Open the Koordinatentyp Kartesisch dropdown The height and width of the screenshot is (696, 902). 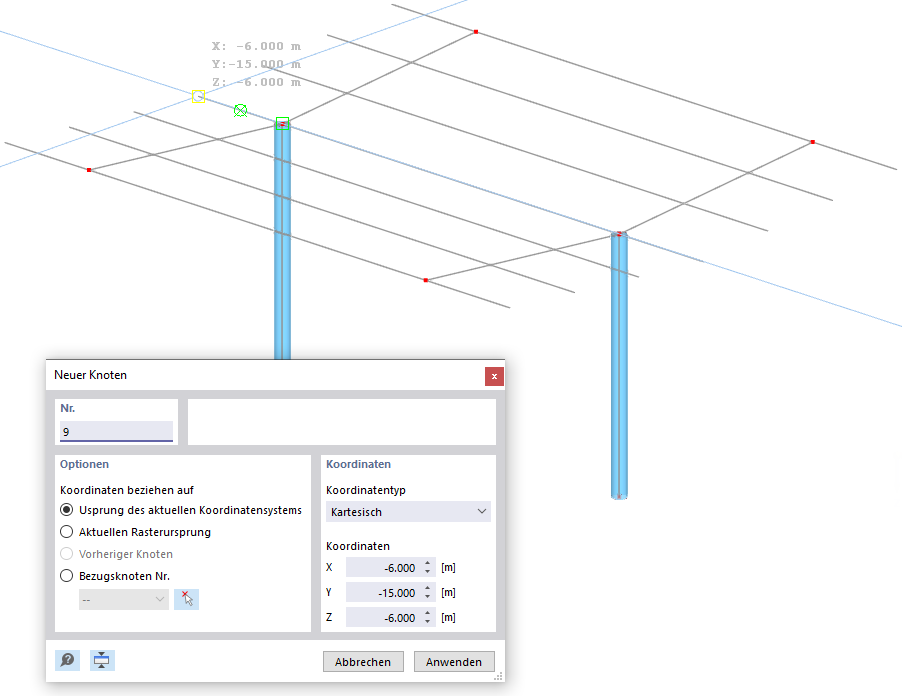pos(408,512)
